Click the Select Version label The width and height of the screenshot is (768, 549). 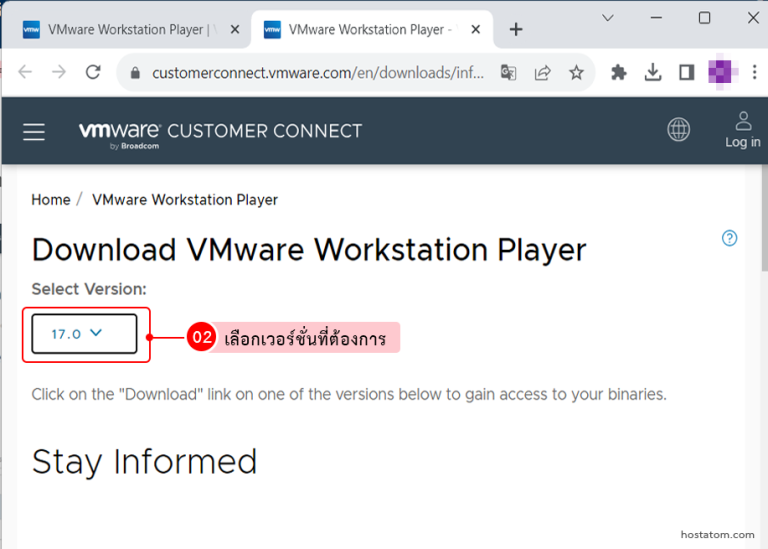click(89, 289)
